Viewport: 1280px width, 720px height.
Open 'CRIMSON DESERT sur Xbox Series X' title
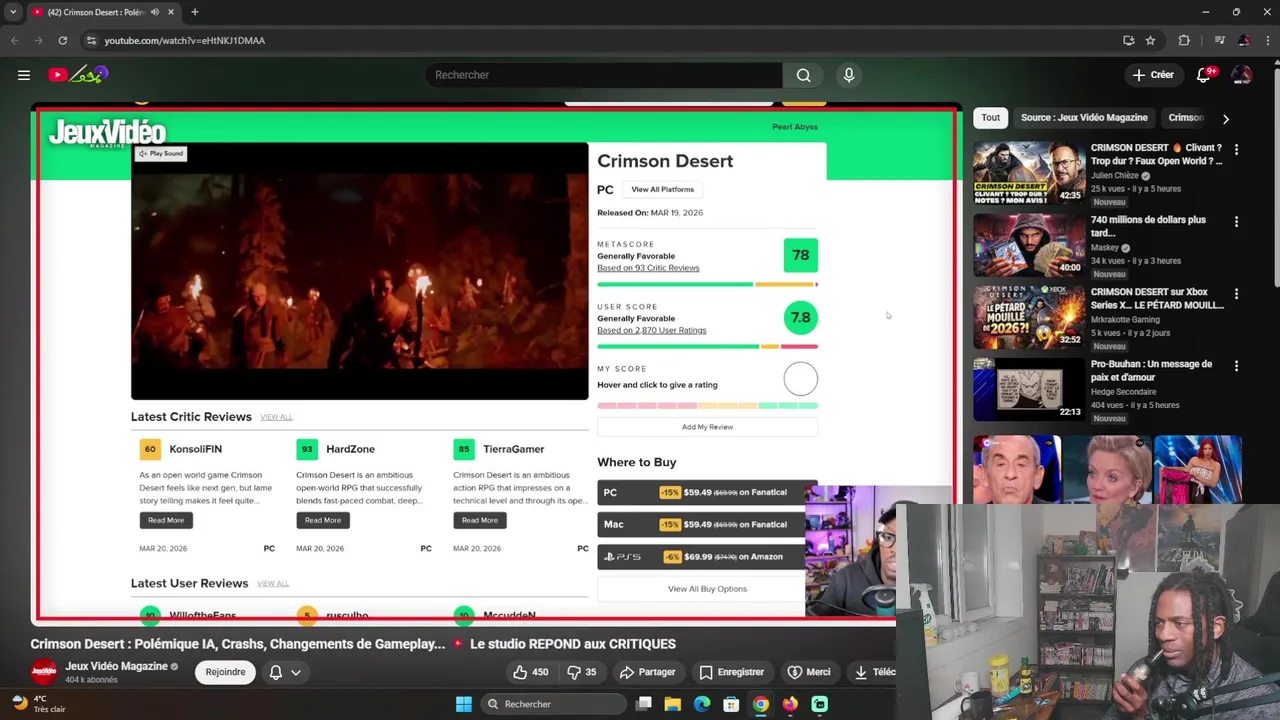coord(1156,298)
